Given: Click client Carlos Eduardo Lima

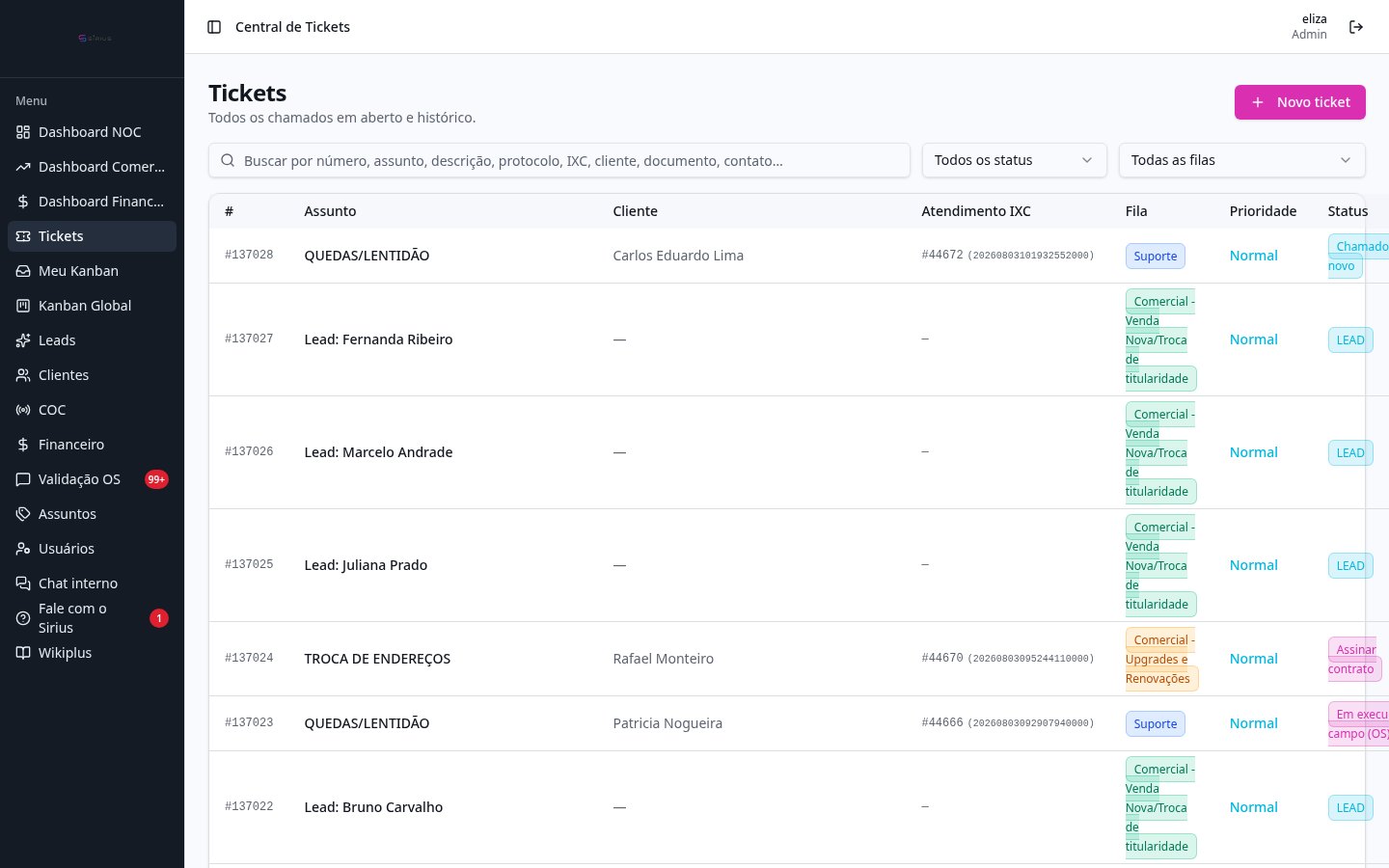Looking at the screenshot, I should click(678, 256).
